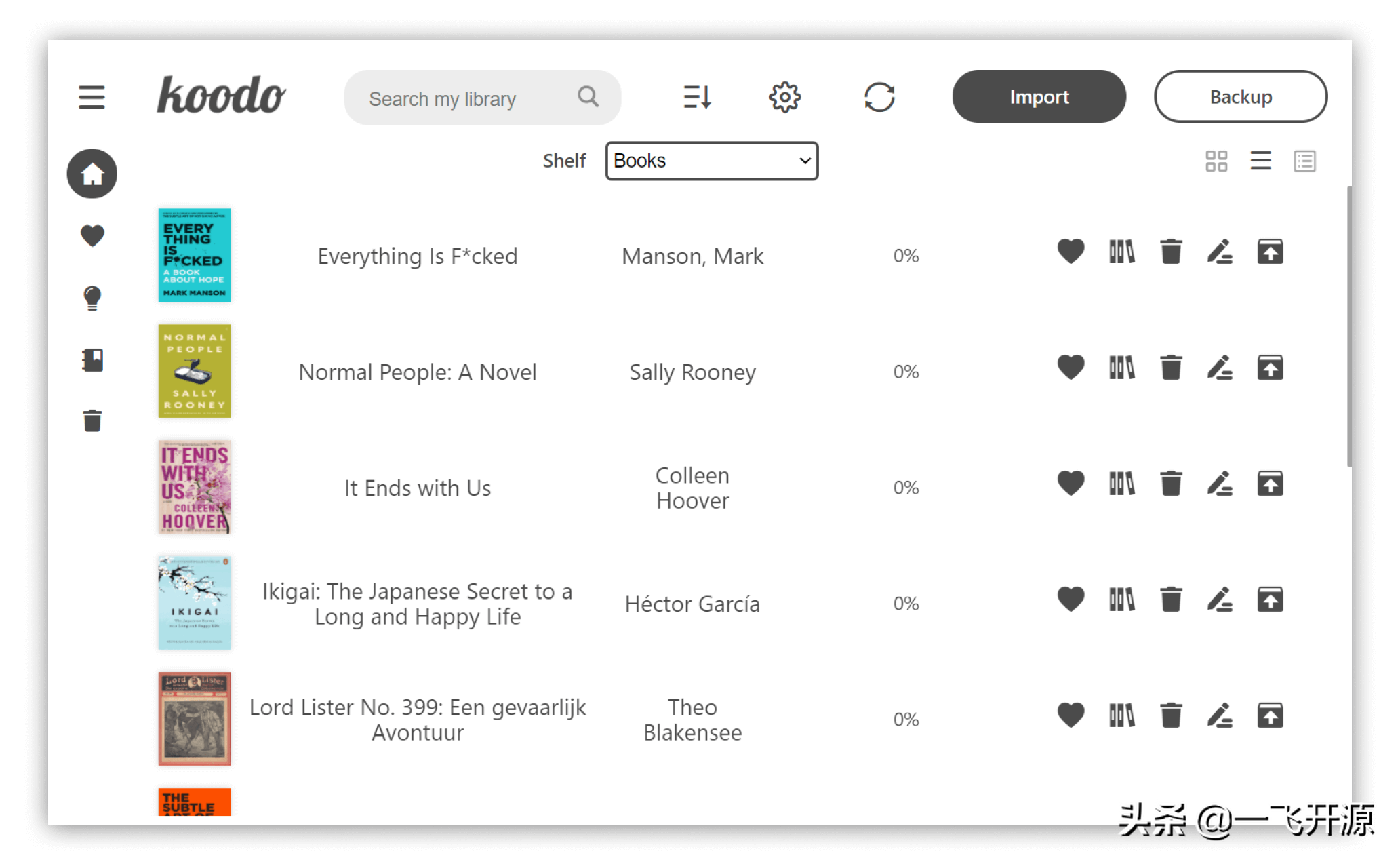Select the 'Books' shelf dropdown

[x=710, y=159]
